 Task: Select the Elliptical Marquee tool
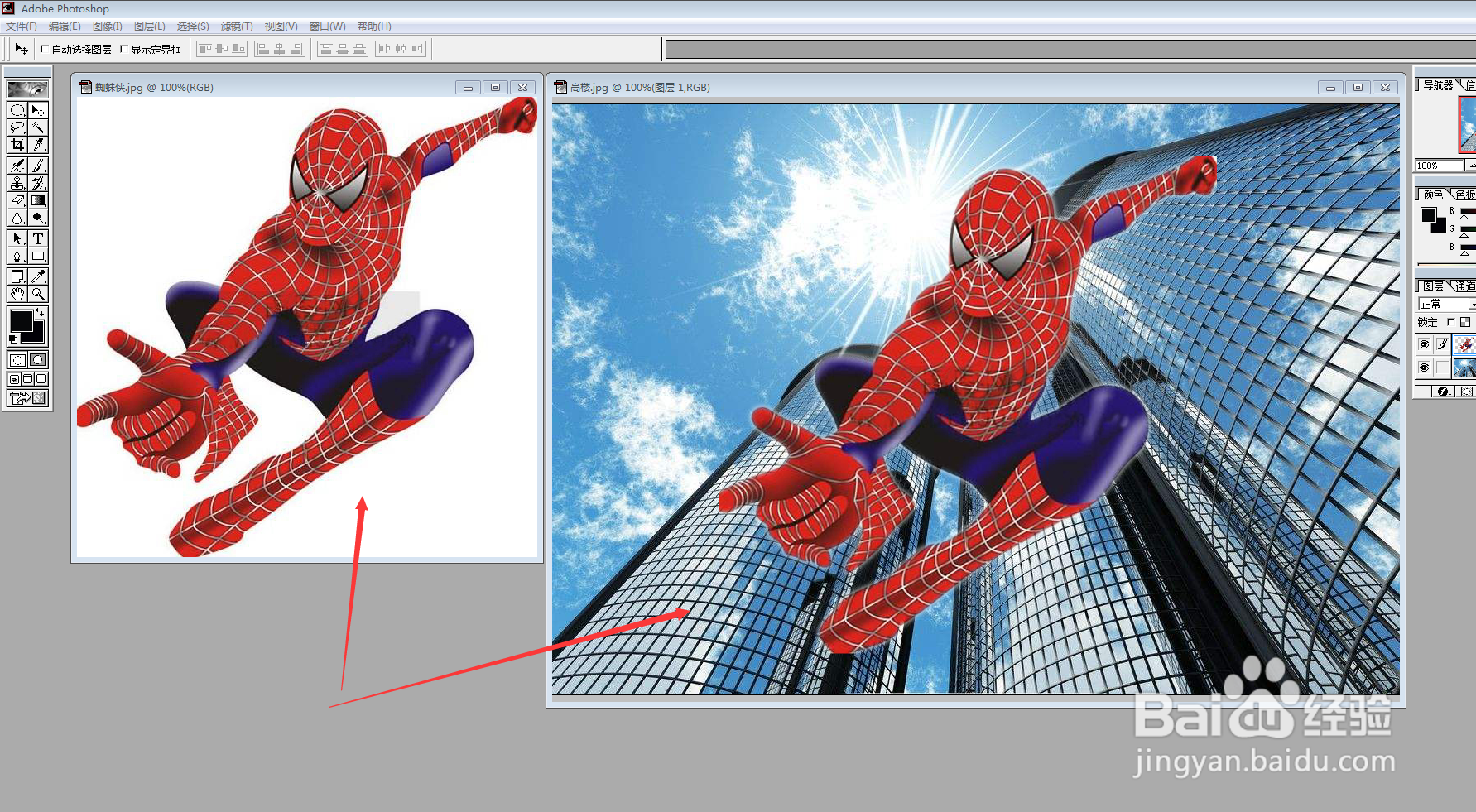tap(17, 110)
